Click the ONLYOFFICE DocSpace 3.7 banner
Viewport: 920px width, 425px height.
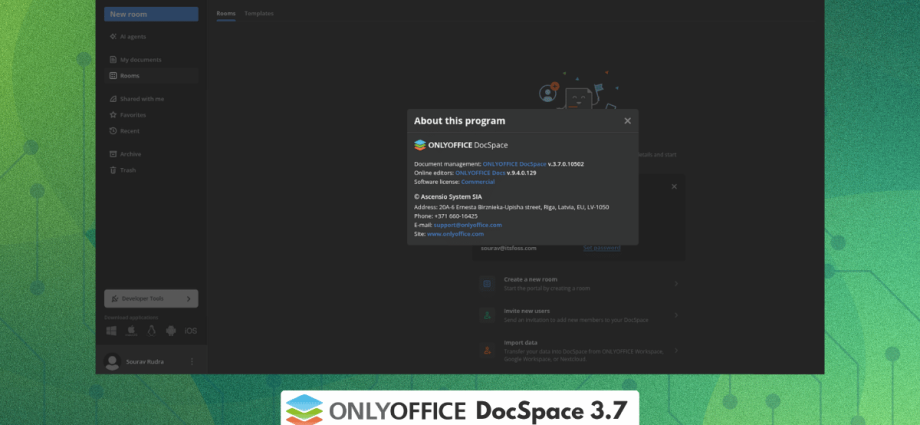click(x=459, y=408)
